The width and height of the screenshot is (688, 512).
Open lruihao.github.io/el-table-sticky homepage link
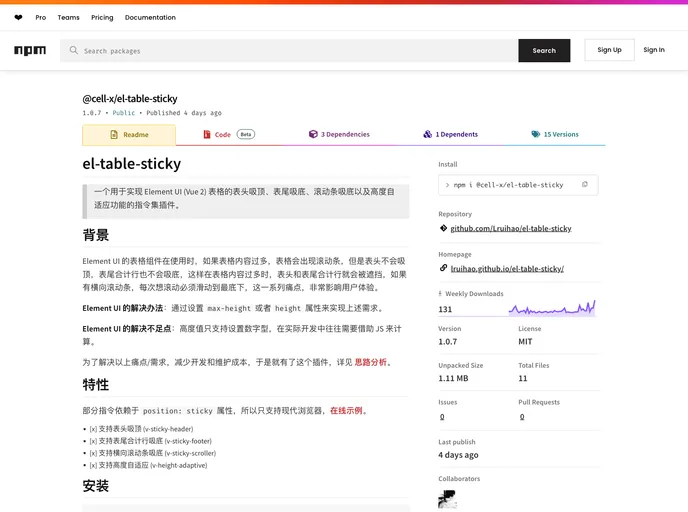pyautogui.click(x=507, y=269)
